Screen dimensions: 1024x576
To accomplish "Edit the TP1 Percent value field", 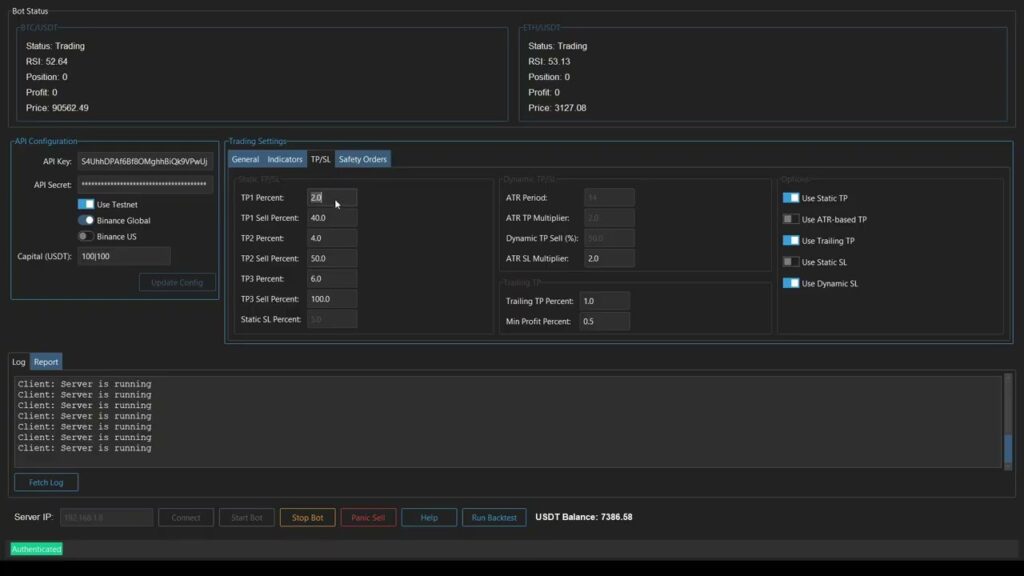I will coord(330,197).
